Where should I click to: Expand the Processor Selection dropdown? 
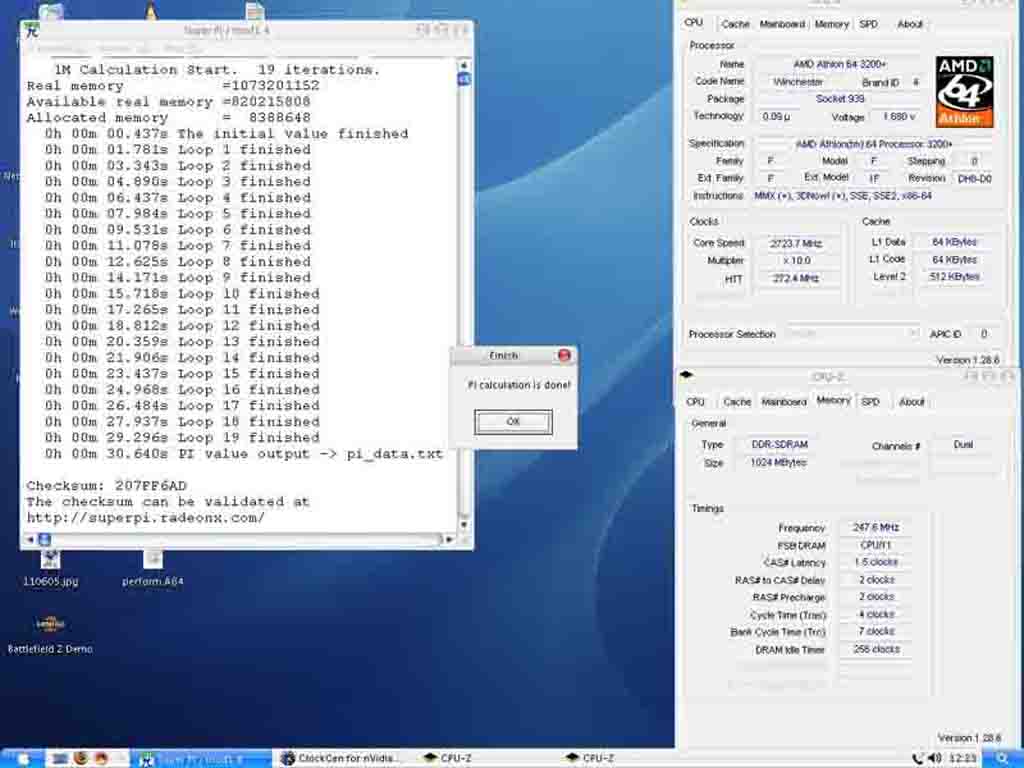coord(852,334)
